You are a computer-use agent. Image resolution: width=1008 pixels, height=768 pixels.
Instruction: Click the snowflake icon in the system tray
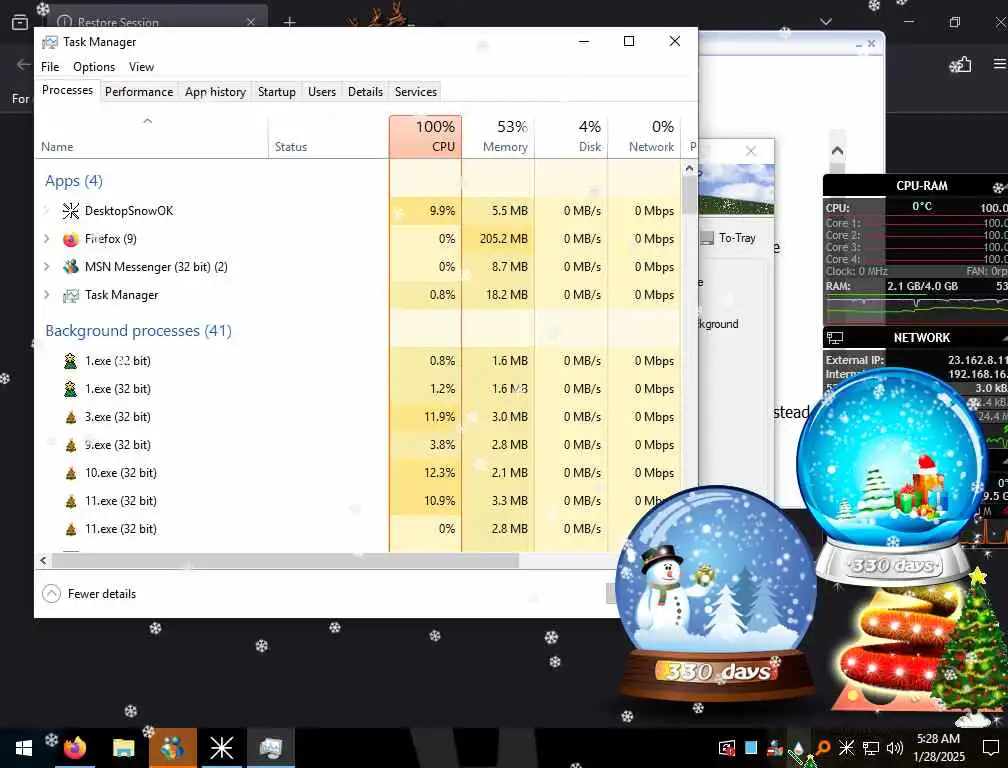pos(846,747)
